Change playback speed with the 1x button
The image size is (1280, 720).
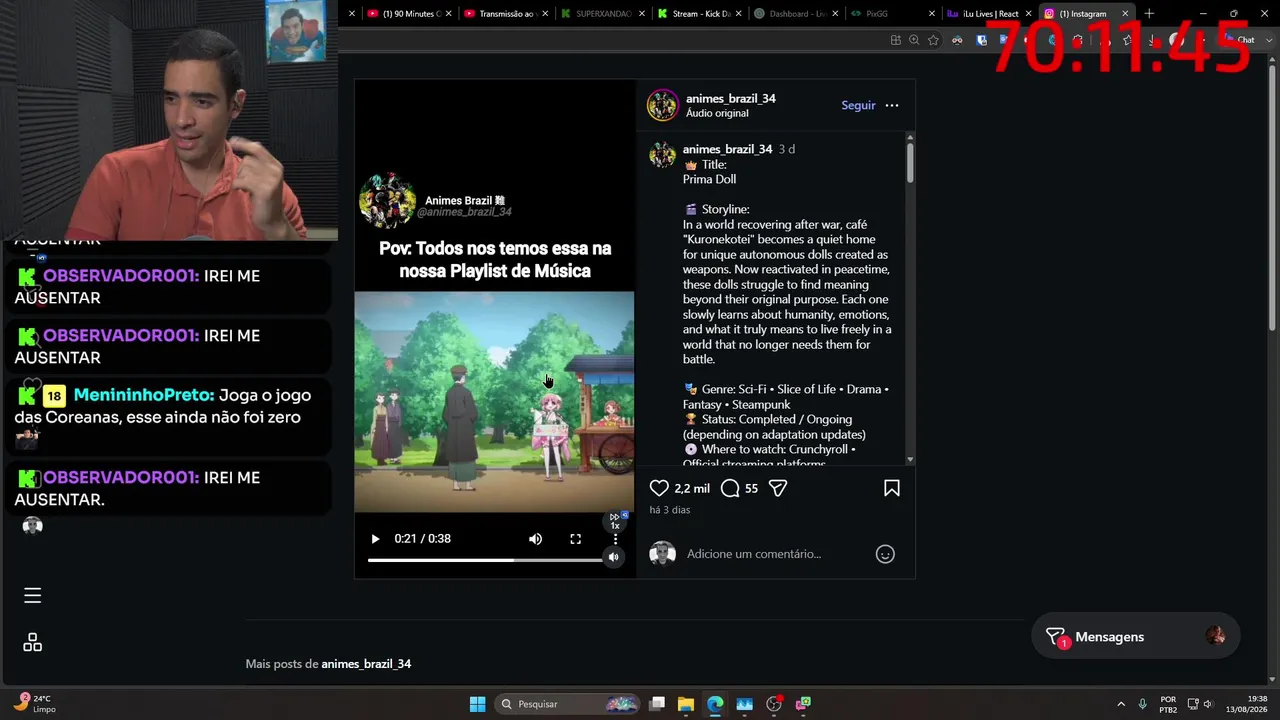tap(616, 521)
